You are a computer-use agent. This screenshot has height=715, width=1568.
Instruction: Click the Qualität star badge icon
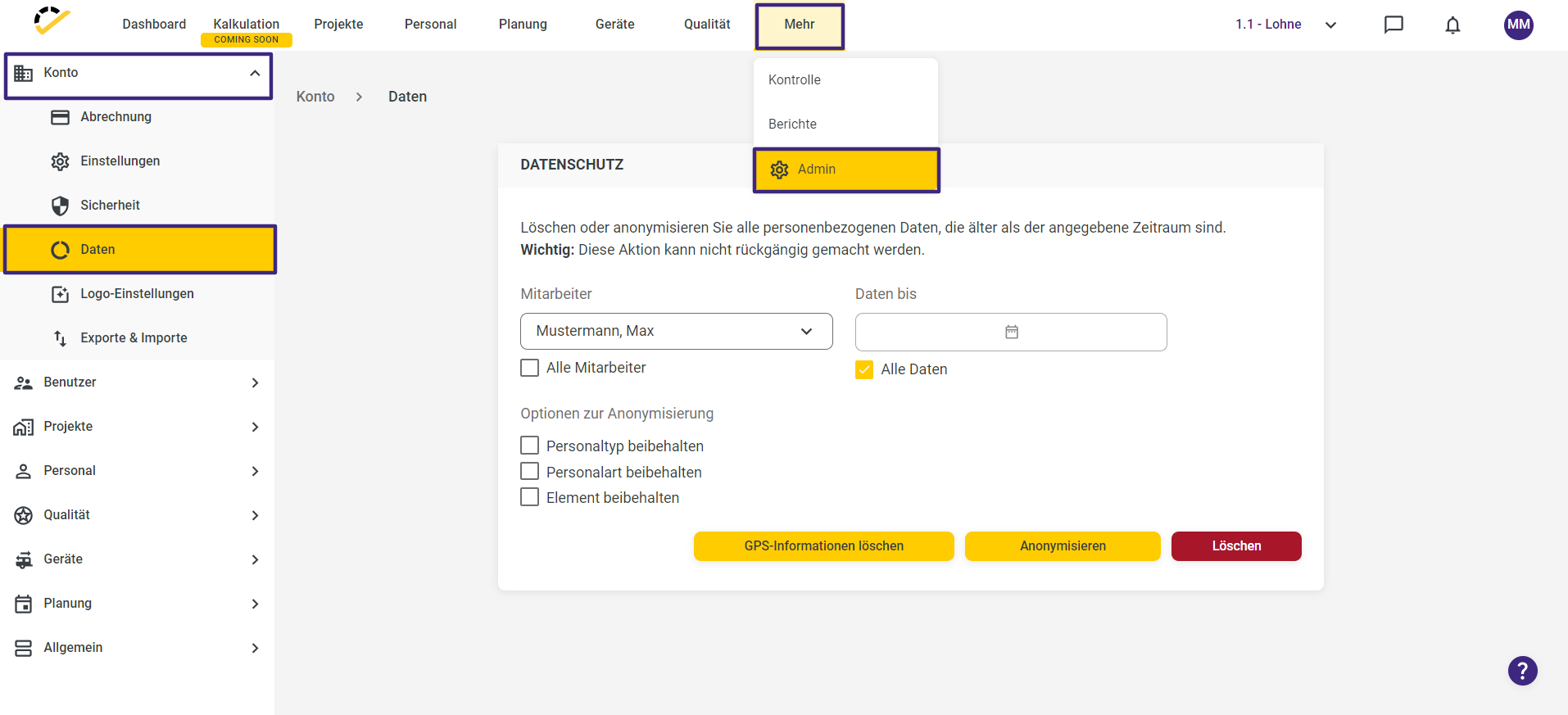24,515
